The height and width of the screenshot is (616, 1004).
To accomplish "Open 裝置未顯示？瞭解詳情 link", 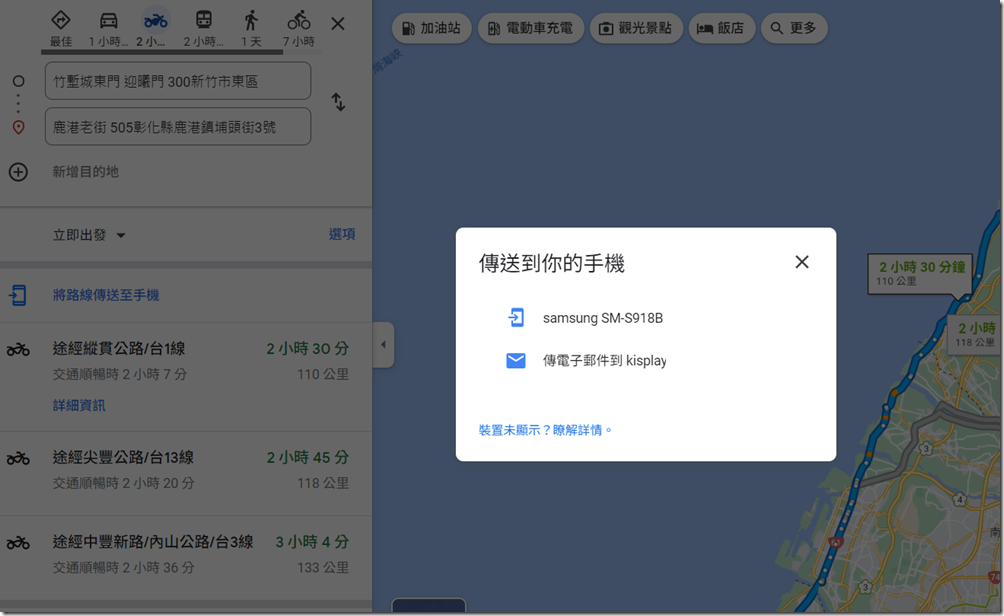I will (546, 430).
